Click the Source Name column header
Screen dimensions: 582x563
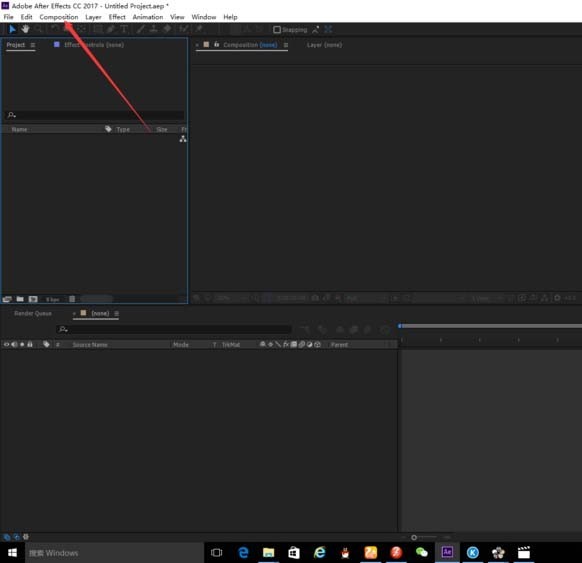click(90, 345)
